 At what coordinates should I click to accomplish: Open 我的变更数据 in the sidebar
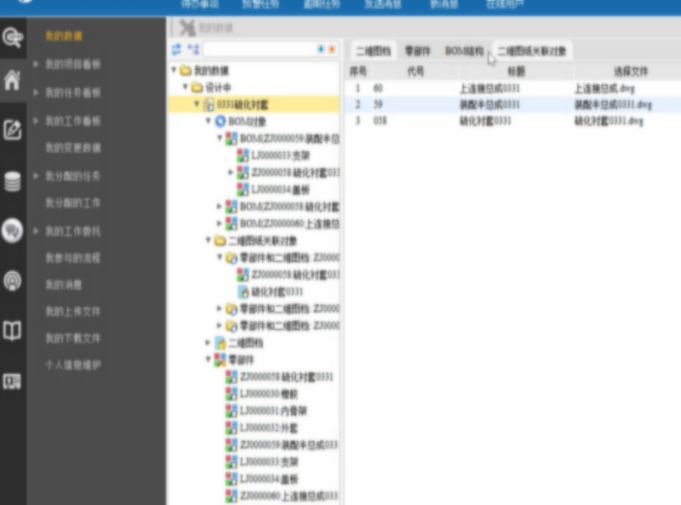[x=73, y=148]
